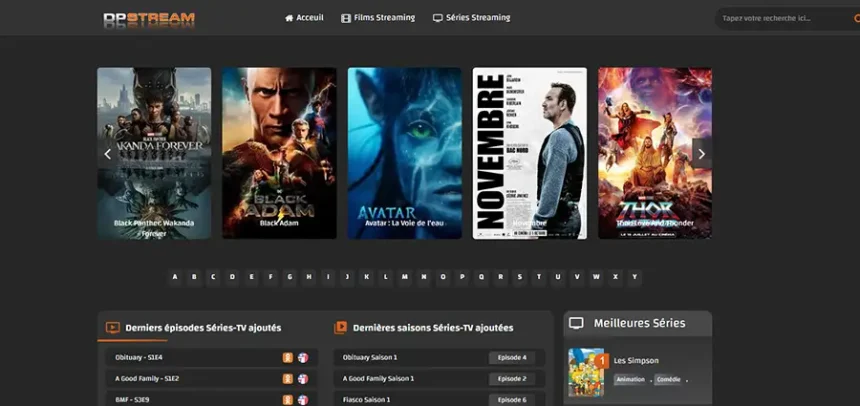Click Episode 2 button on A Good Family Saison 1
860x406 pixels.
[x=512, y=379]
